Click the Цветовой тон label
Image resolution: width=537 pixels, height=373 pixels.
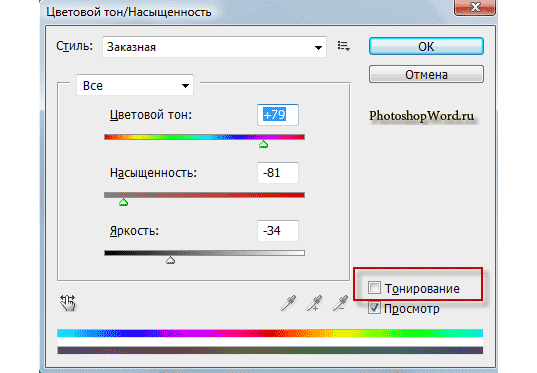[151, 115]
